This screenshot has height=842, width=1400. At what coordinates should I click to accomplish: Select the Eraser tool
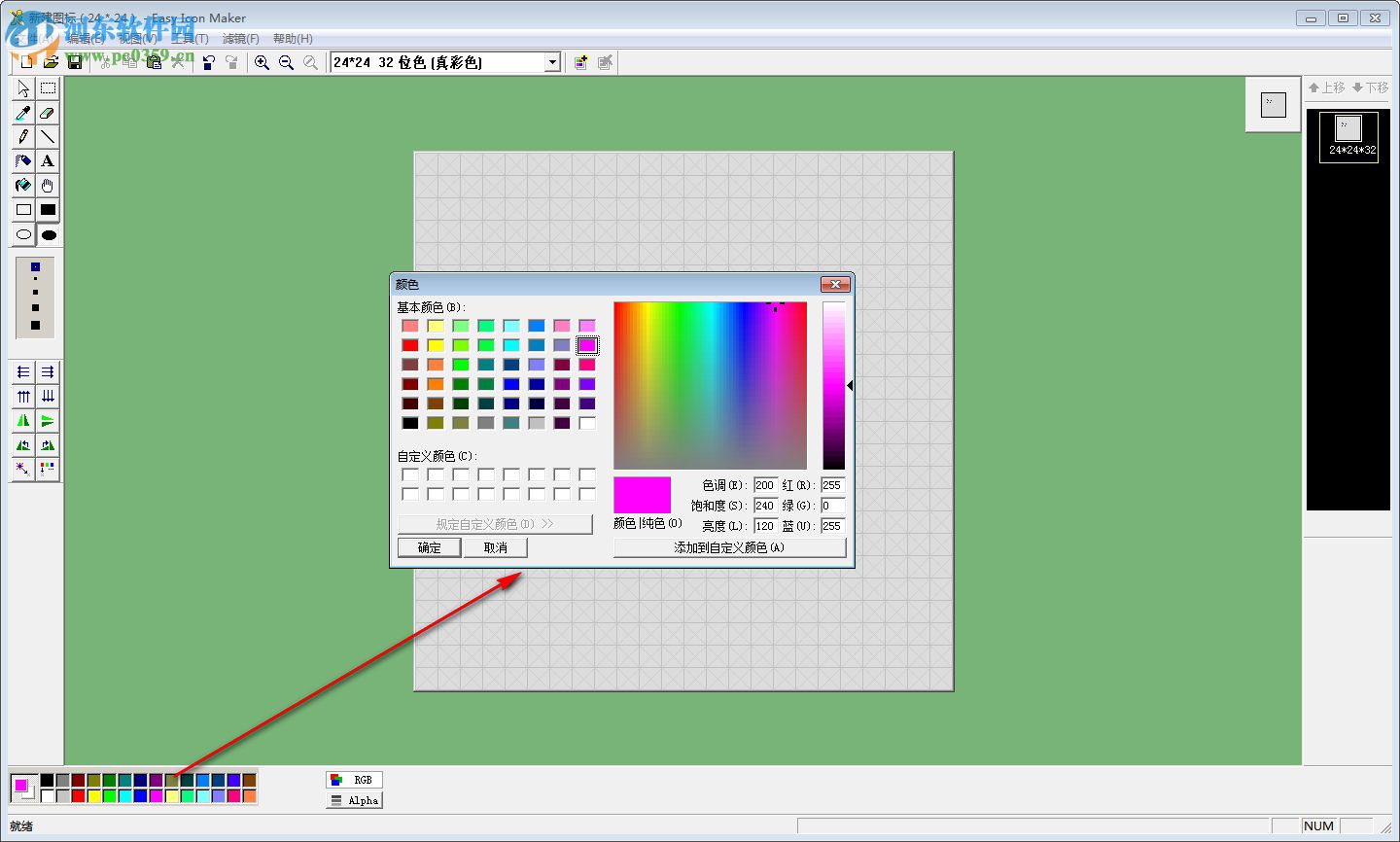pos(48,113)
